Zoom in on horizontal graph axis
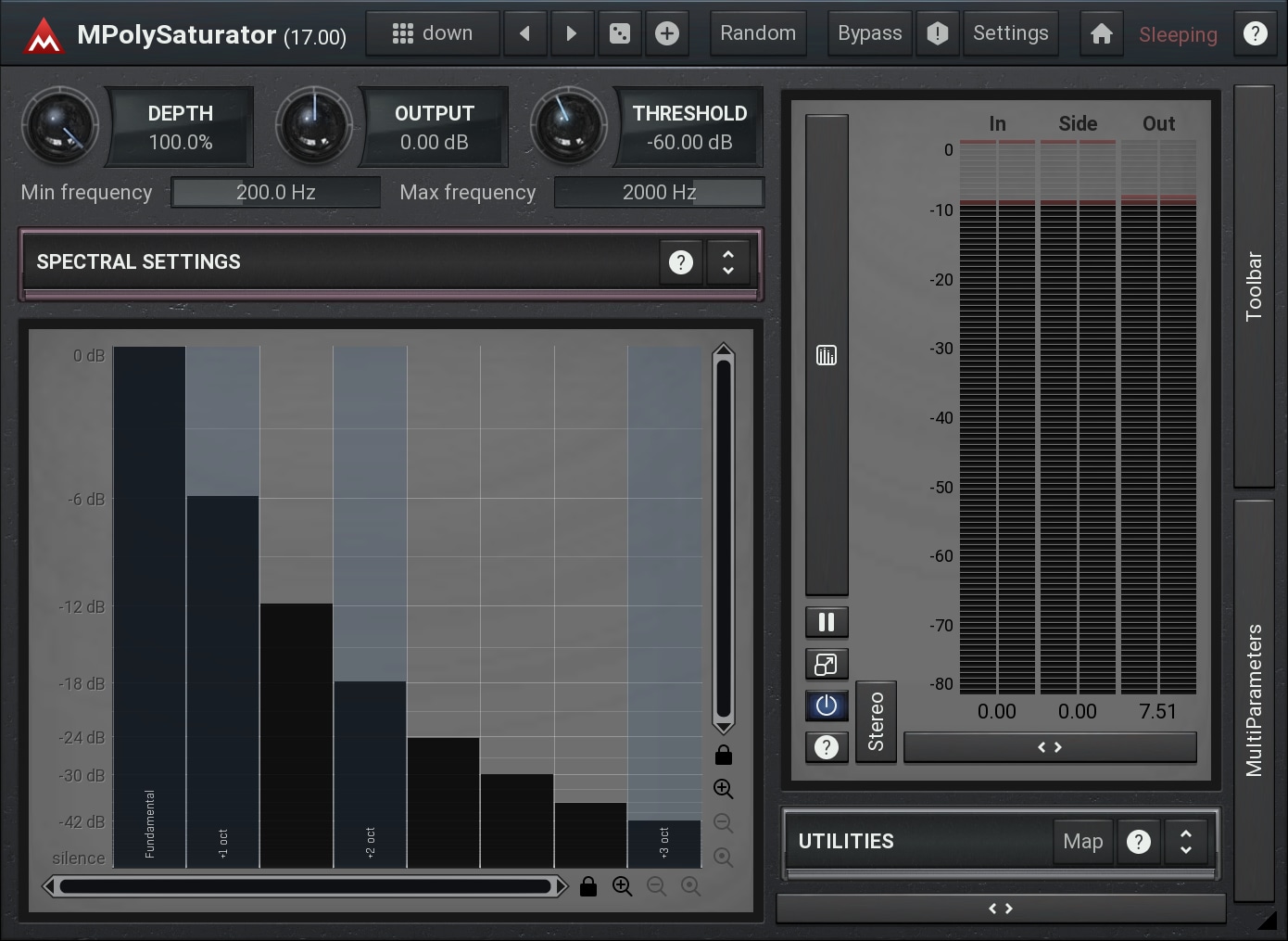Viewport: 1288px width, 941px height. 622,886
